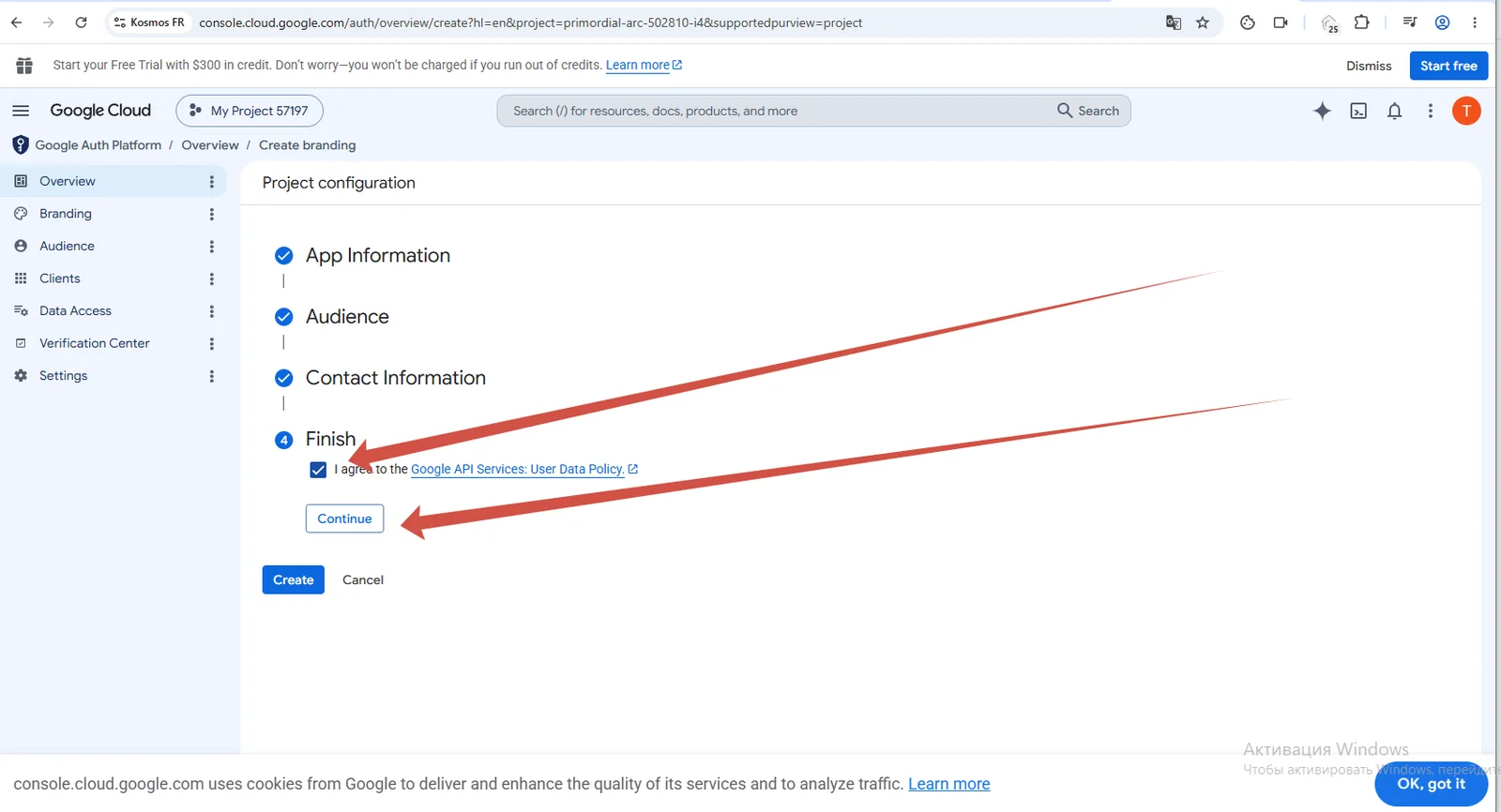This screenshot has width=1501, height=812.
Task: Open Audience item options menu
Action: click(212, 247)
